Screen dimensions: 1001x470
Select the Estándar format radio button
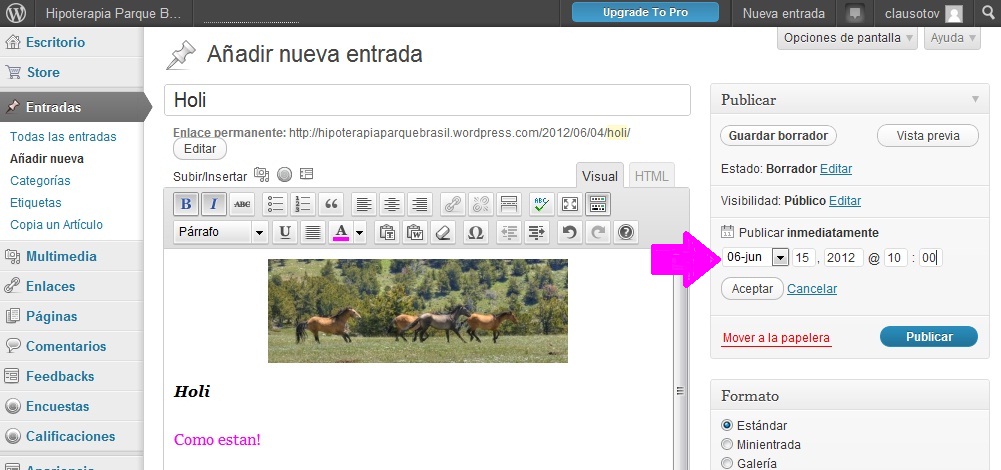pyautogui.click(x=727, y=425)
